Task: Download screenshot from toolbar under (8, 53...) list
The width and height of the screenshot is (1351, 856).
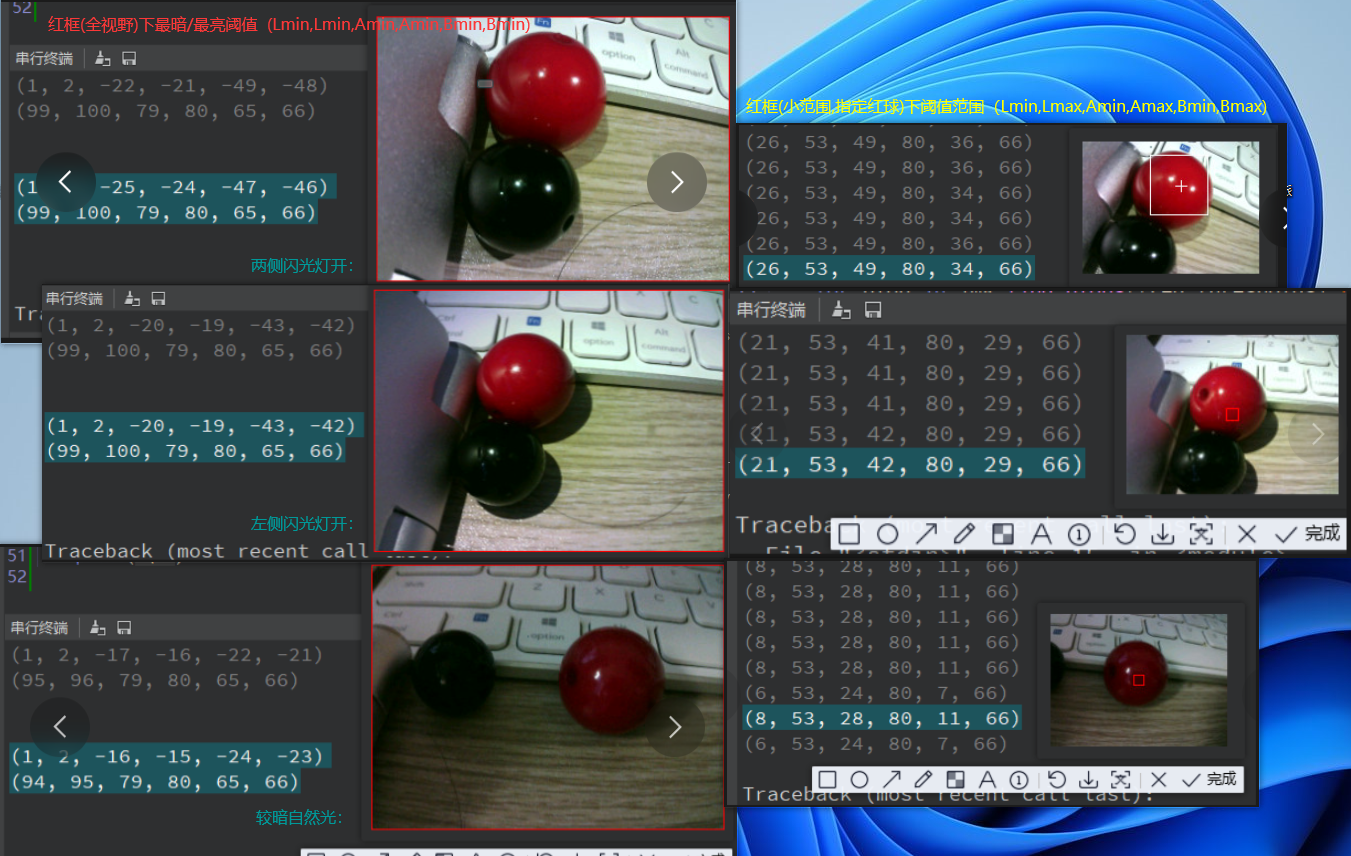Action: tap(1089, 780)
